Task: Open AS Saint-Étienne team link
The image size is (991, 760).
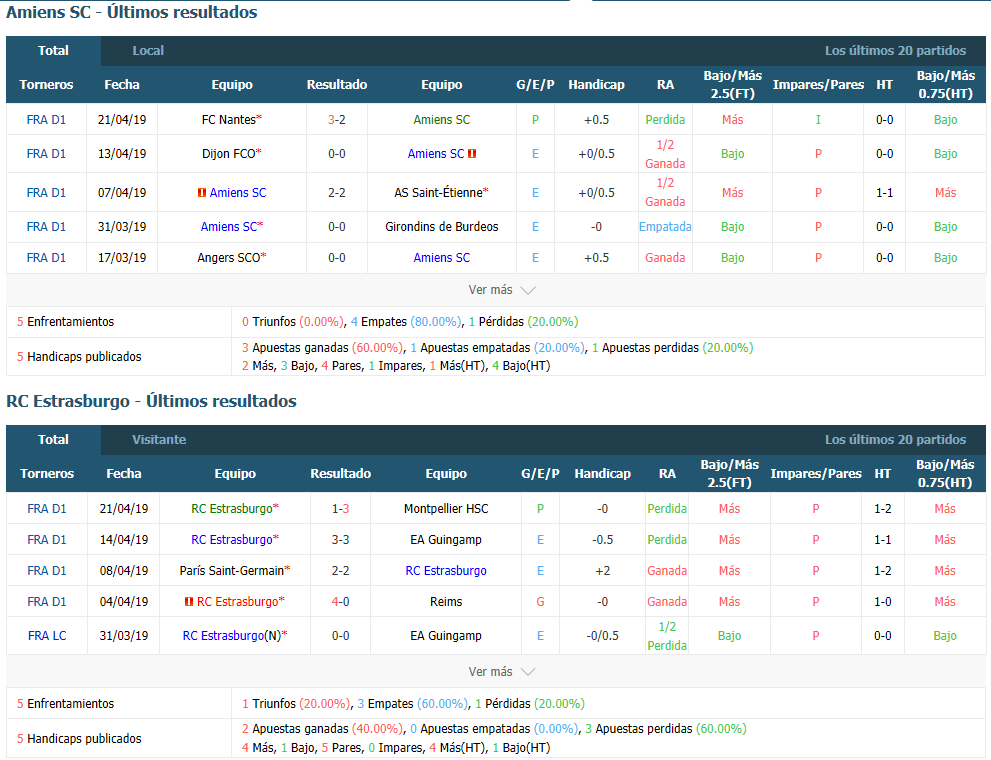Action: click(x=439, y=193)
